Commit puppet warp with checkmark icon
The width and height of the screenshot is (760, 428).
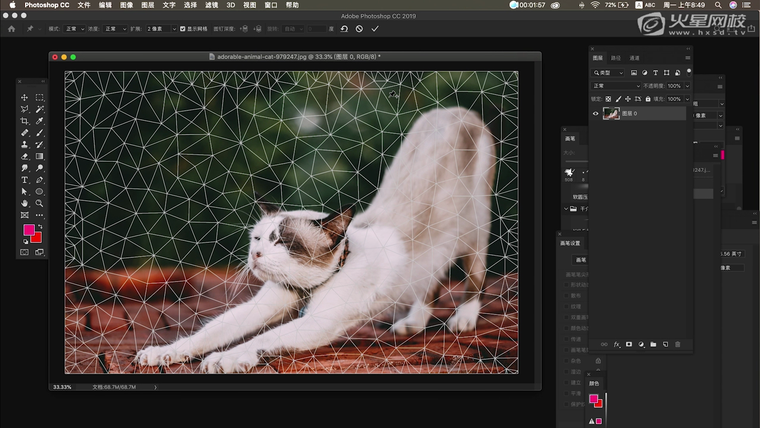tap(375, 29)
